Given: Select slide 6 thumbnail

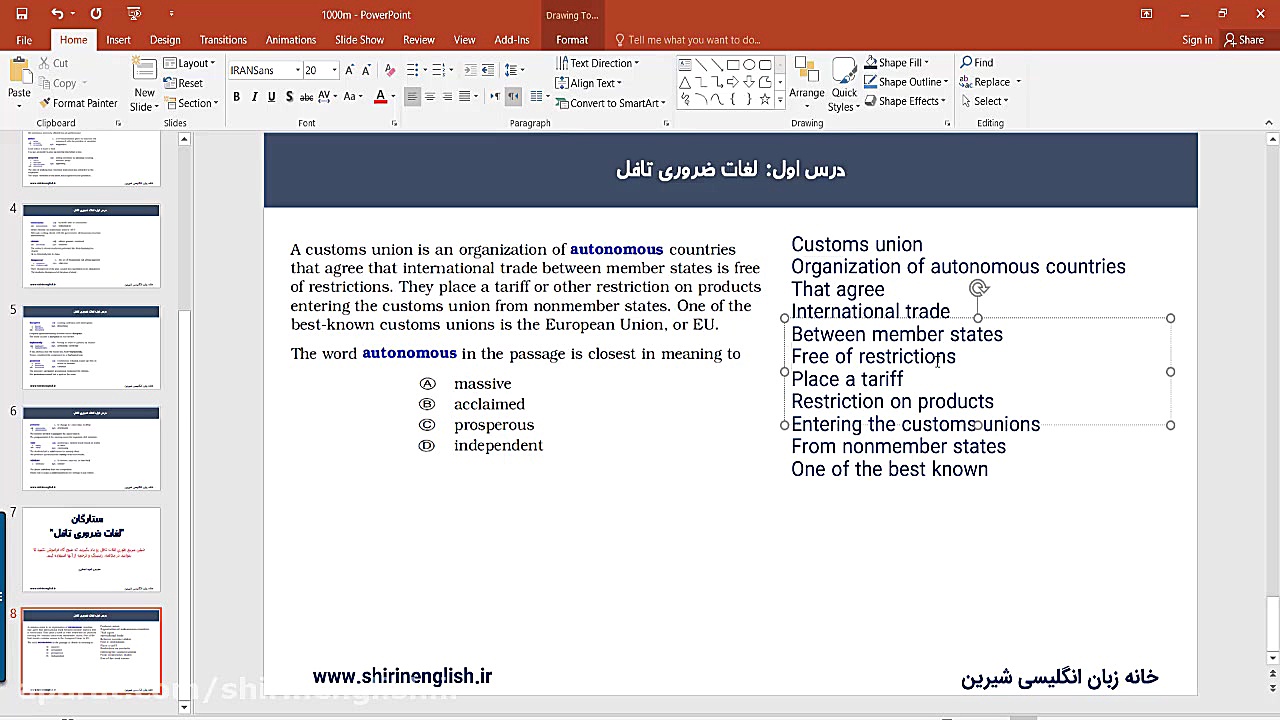Looking at the screenshot, I should [x=91, y=448].
